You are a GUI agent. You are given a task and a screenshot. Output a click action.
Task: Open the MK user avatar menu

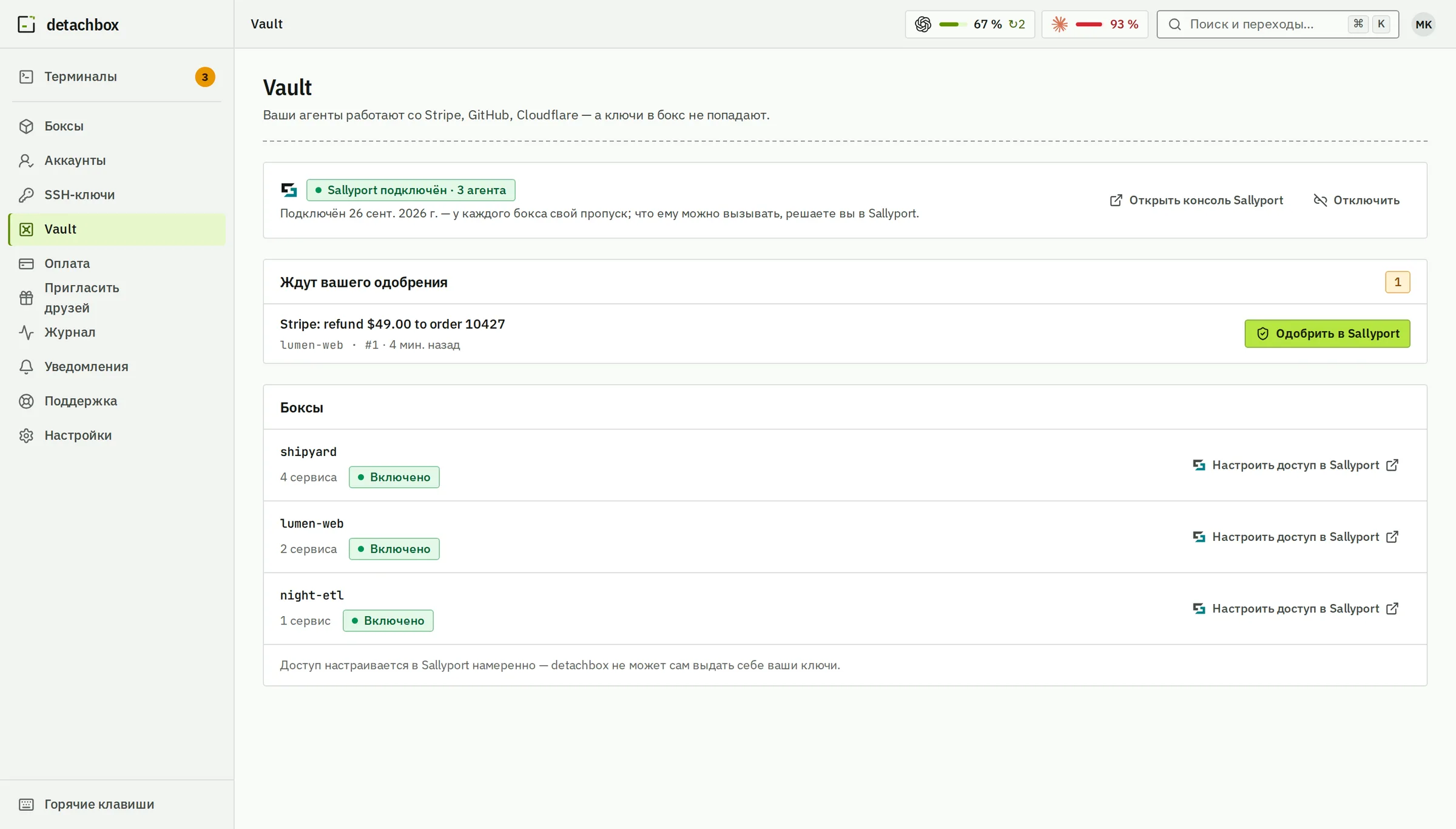coord(1423,24)
